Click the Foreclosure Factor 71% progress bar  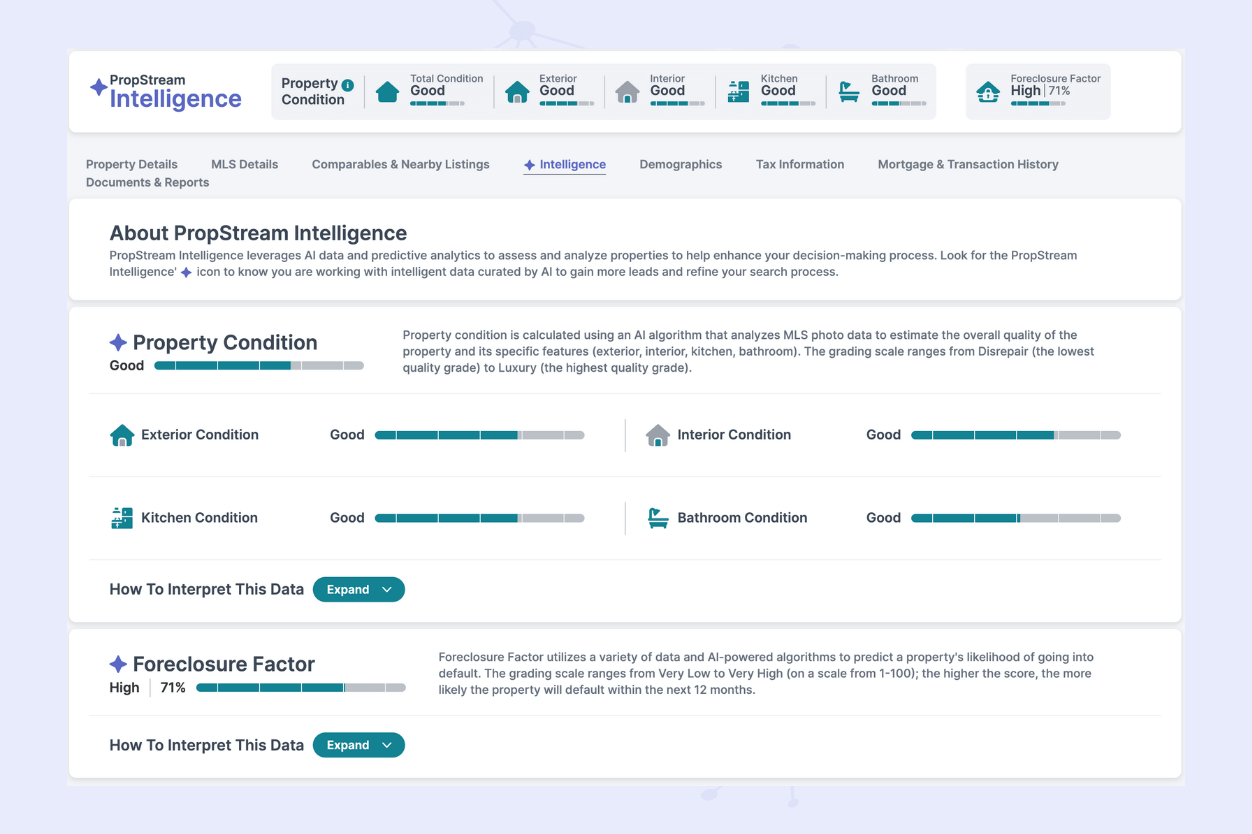pos(300,688)
